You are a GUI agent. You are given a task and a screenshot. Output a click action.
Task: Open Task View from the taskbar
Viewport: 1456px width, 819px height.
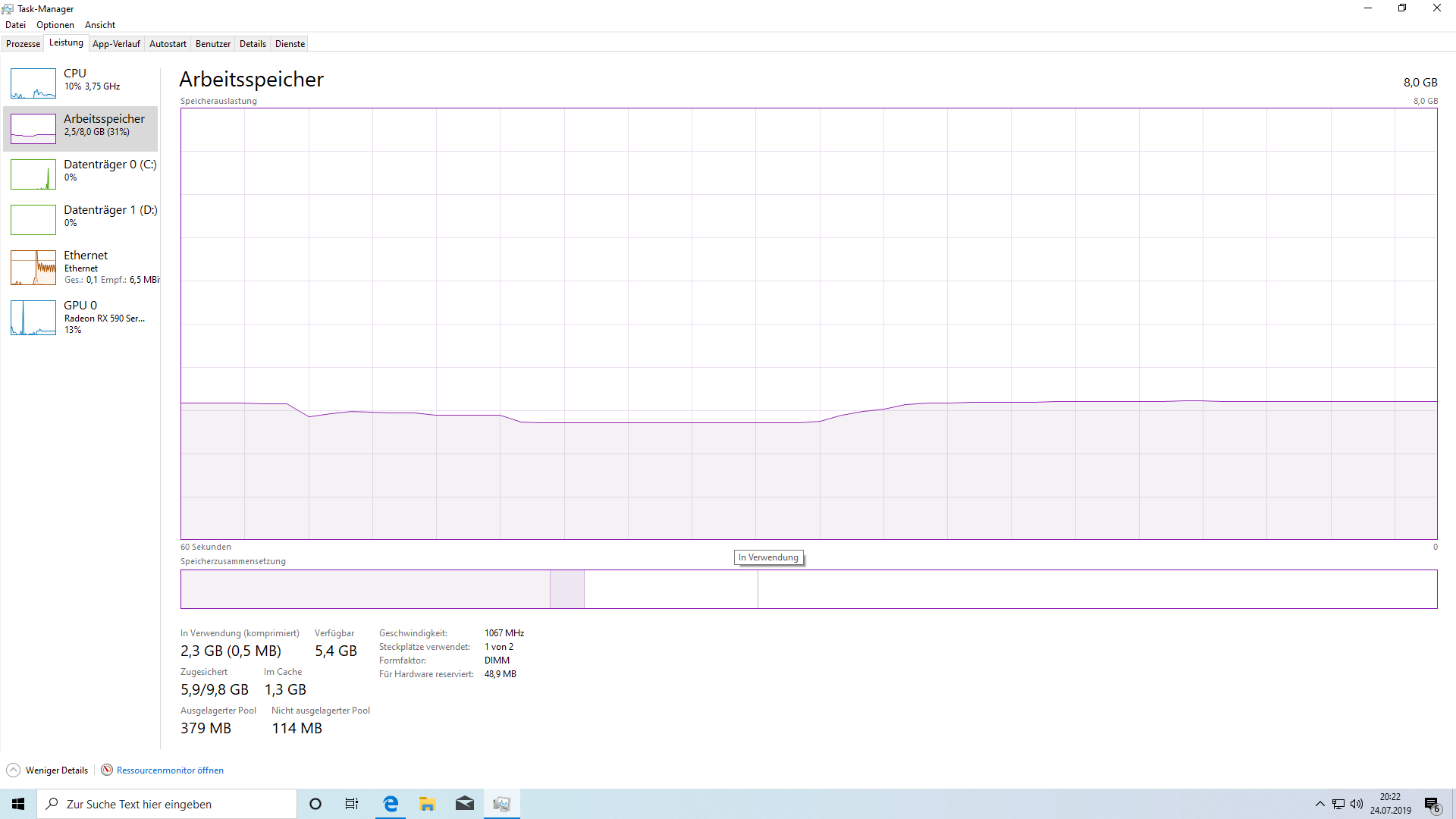click(352, 804)
